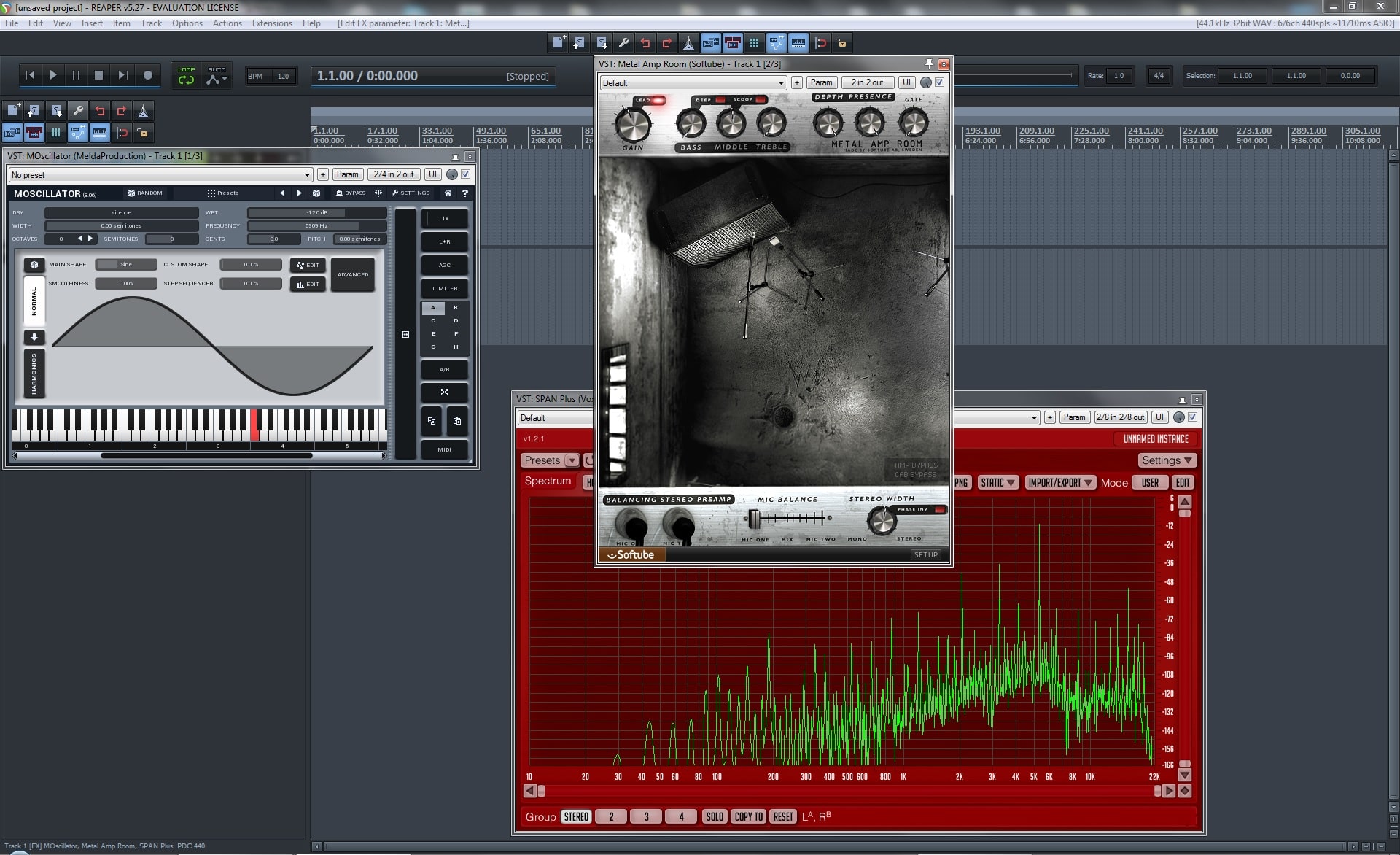Click the Limiter button in MOscillator

click(x=444, y=288)
